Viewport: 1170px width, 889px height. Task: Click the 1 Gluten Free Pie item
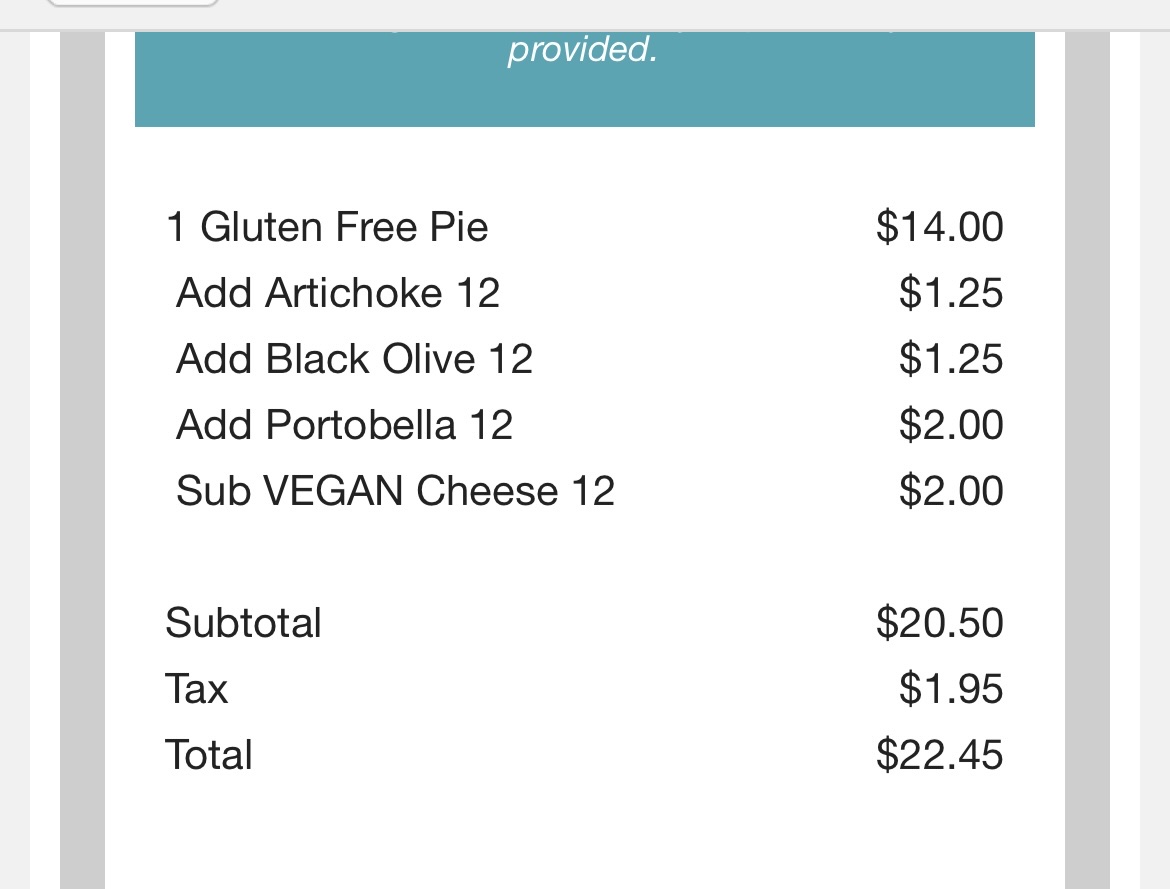pos(327,227)
